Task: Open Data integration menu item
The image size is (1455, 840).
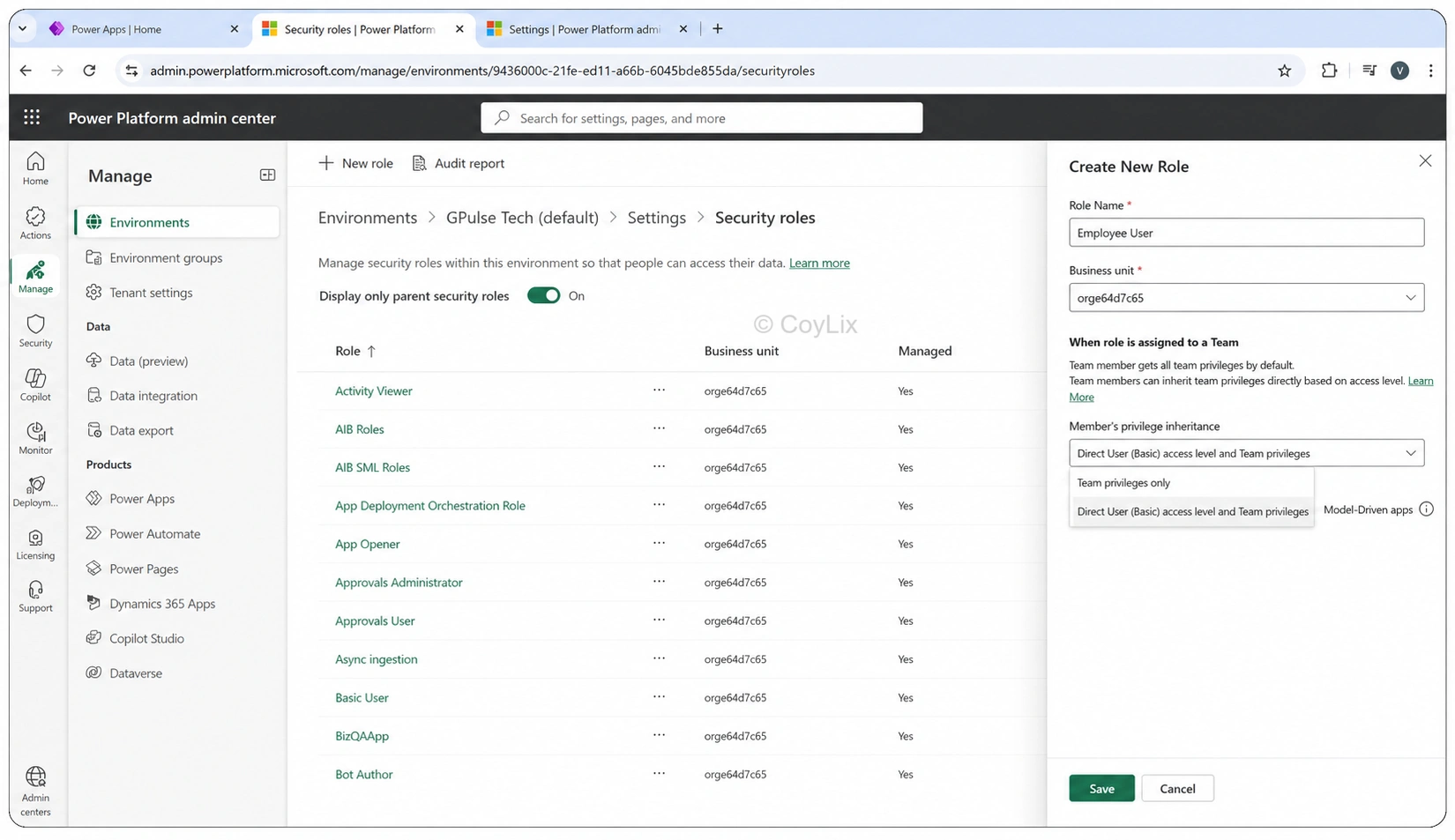Action: pos(153,396)
